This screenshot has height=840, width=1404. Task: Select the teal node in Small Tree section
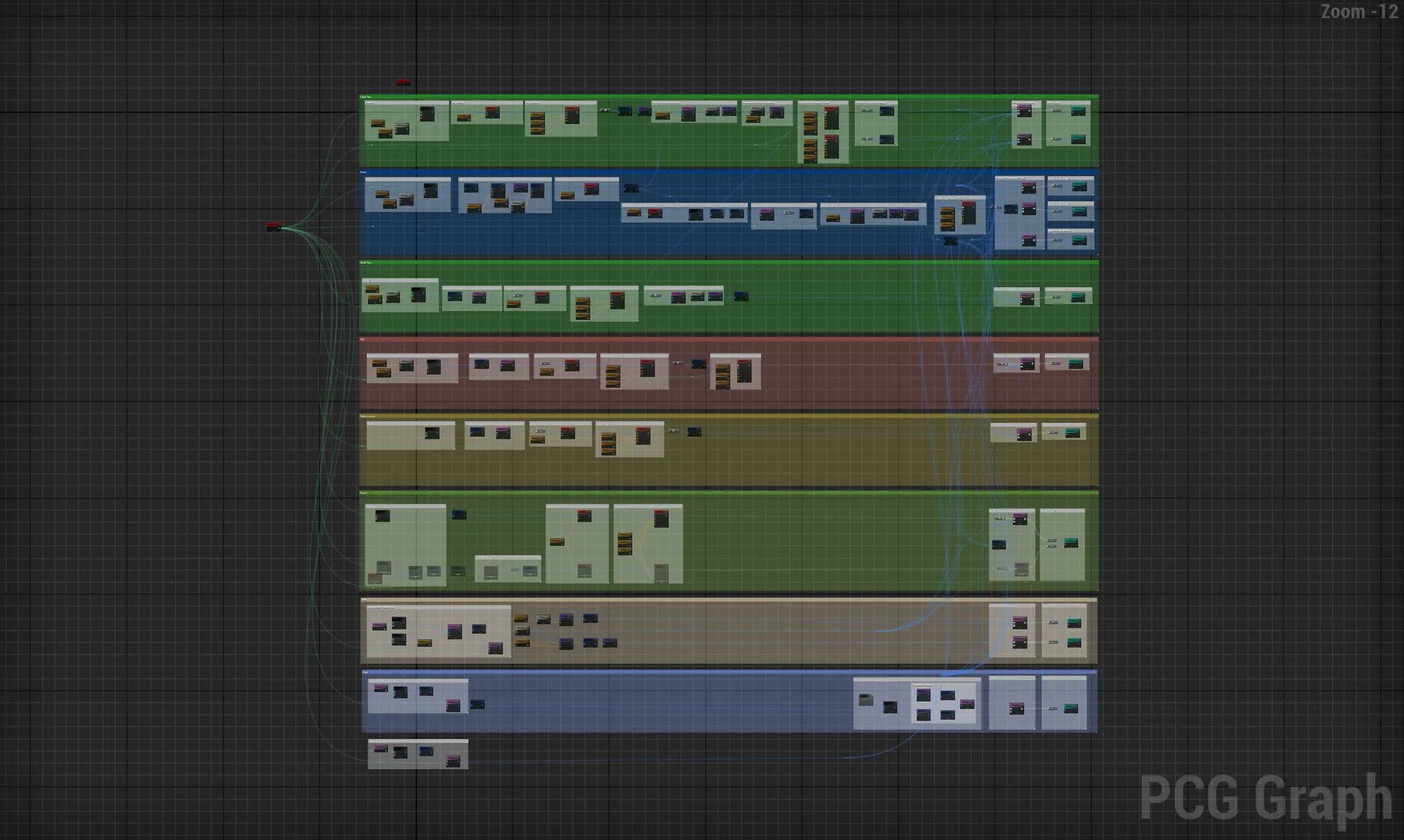[1078, 297]
